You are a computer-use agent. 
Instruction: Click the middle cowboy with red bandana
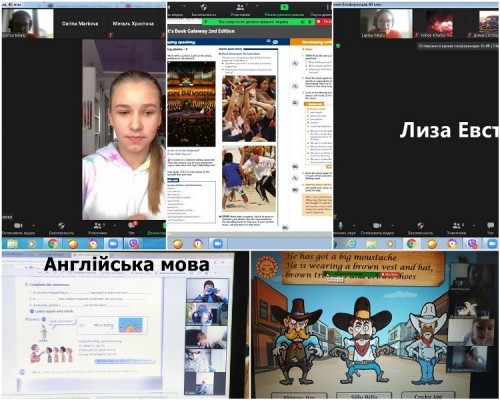click(x=362, y=340)
